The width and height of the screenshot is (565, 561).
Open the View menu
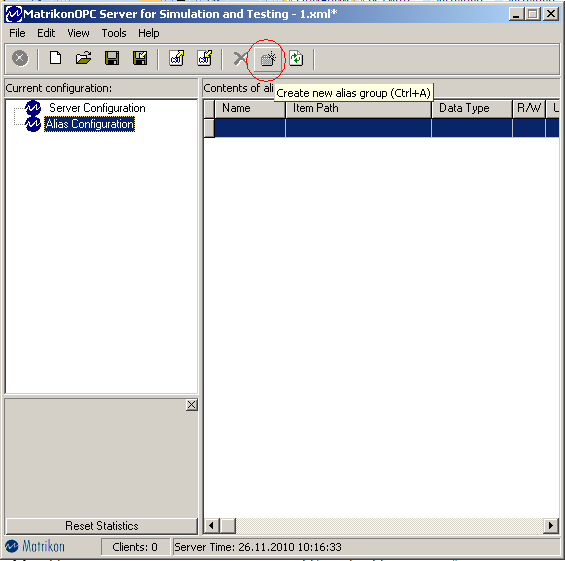point(78,33)
